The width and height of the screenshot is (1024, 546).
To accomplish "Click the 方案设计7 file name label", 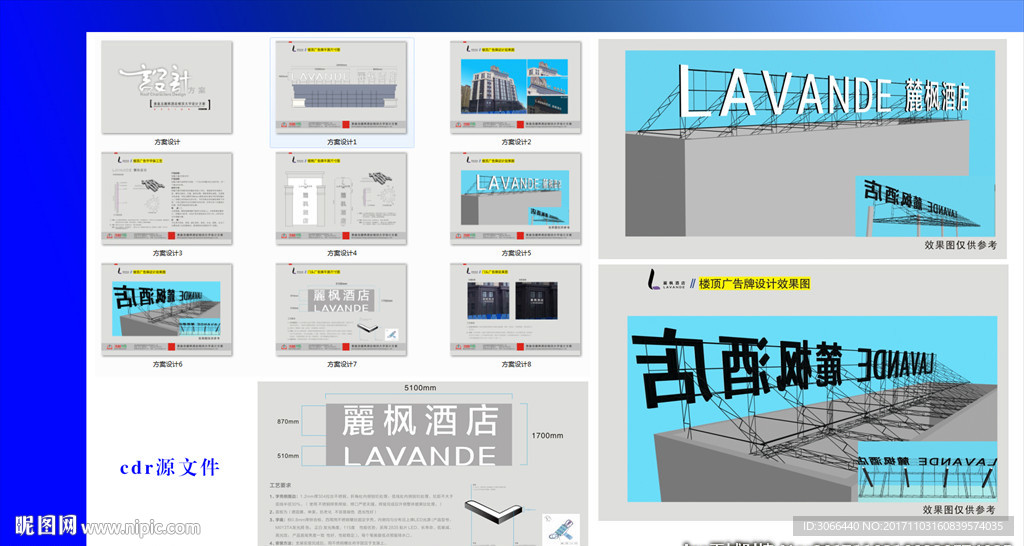I will point(342,364).
